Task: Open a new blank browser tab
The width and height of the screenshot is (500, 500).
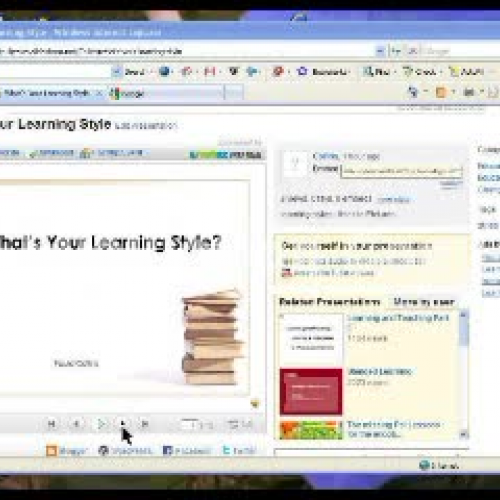Action: coord(234,93)
